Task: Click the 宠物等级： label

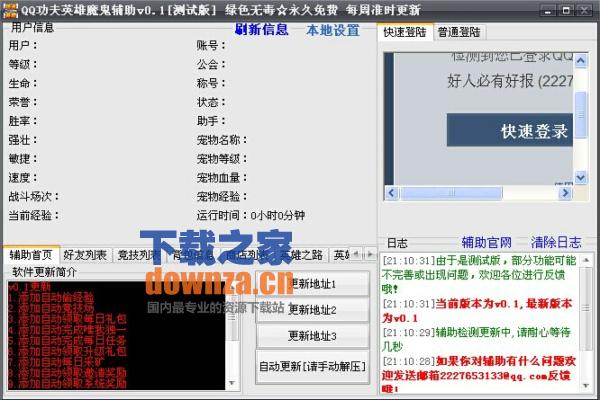Action: coord(222,158)
